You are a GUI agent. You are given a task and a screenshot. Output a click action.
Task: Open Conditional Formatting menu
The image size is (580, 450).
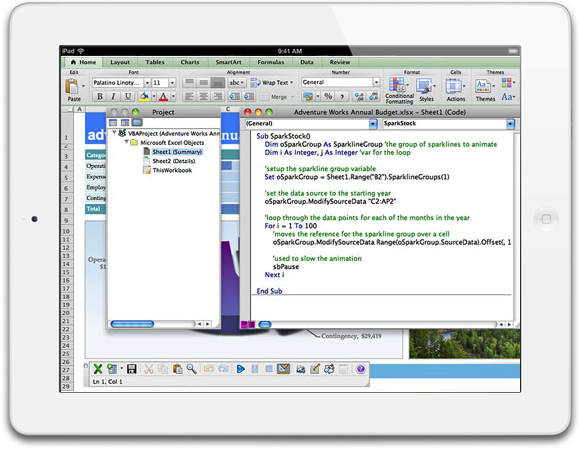click(x=399, y=90)
